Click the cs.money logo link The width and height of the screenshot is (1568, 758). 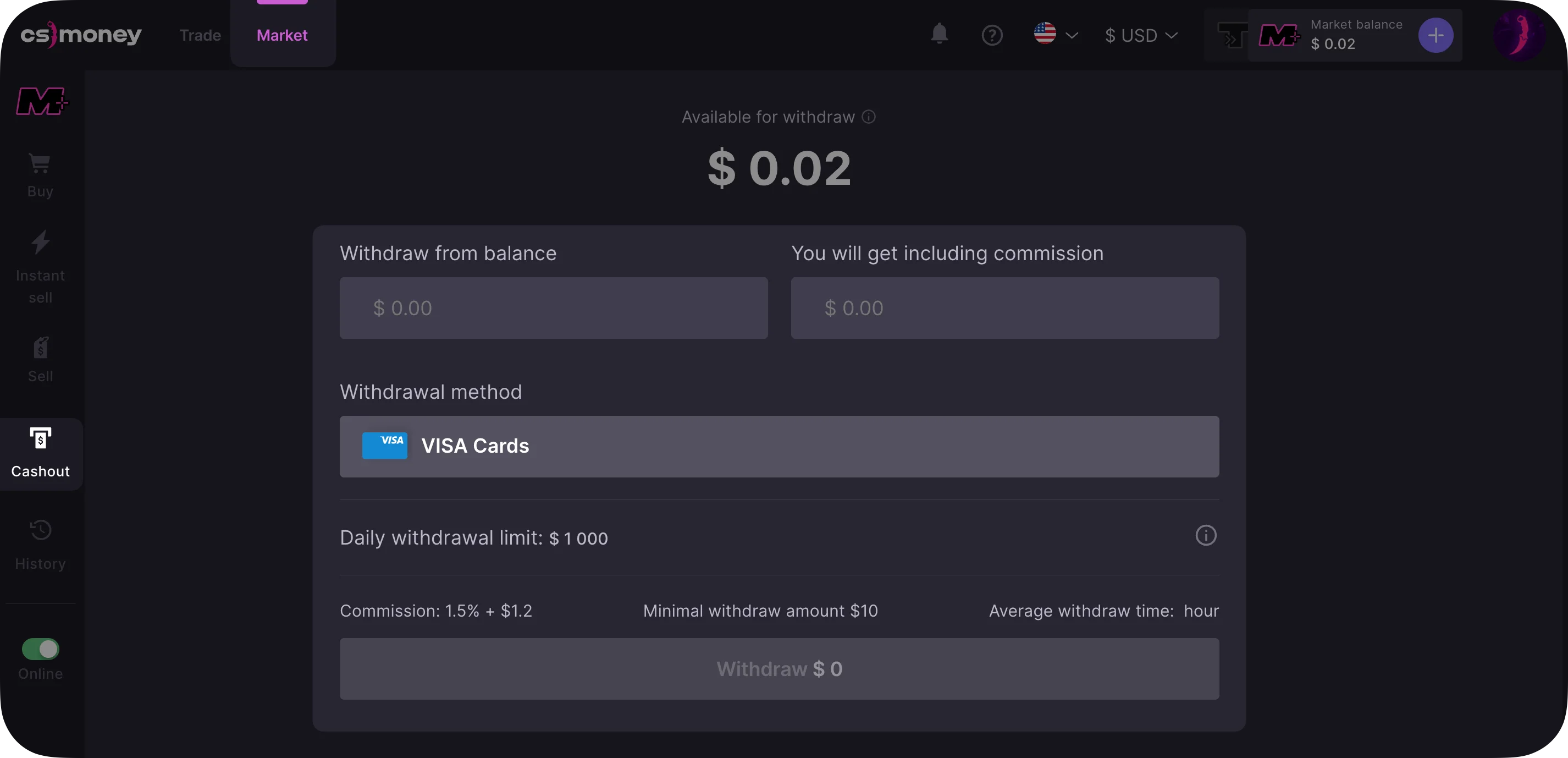(81, 35)
